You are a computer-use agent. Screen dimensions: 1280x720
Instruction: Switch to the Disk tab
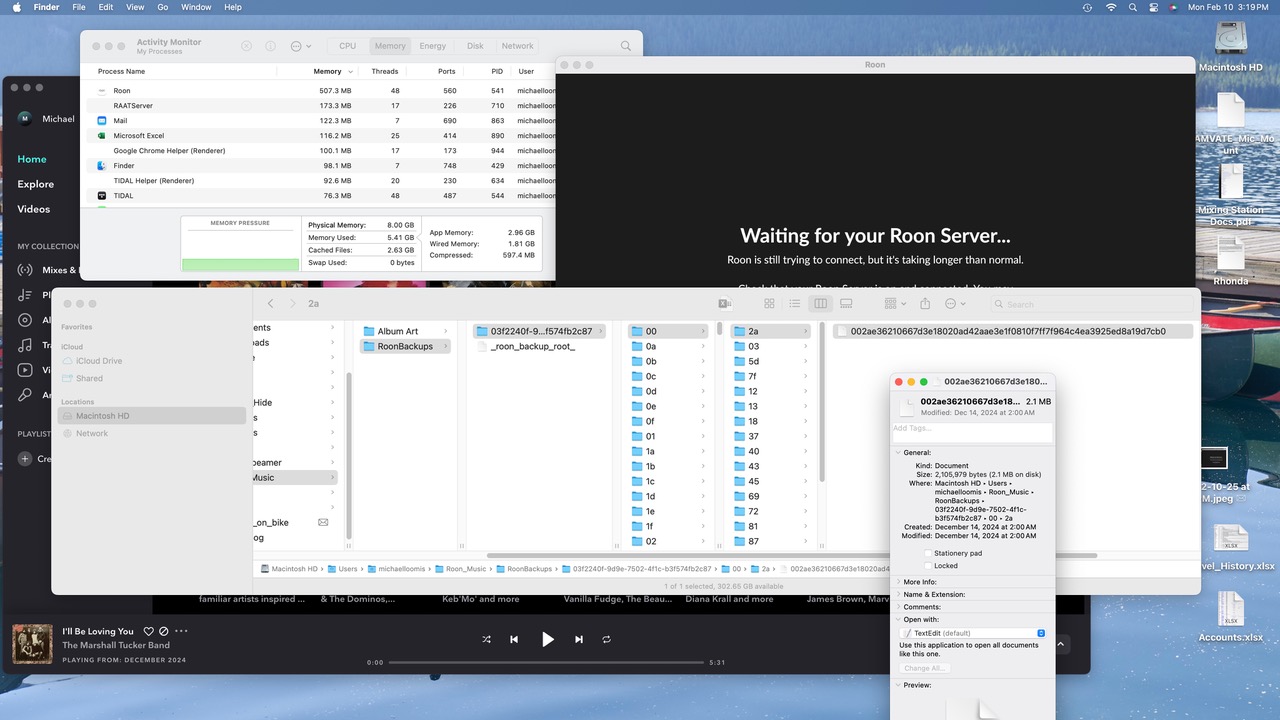click(475, 46)
